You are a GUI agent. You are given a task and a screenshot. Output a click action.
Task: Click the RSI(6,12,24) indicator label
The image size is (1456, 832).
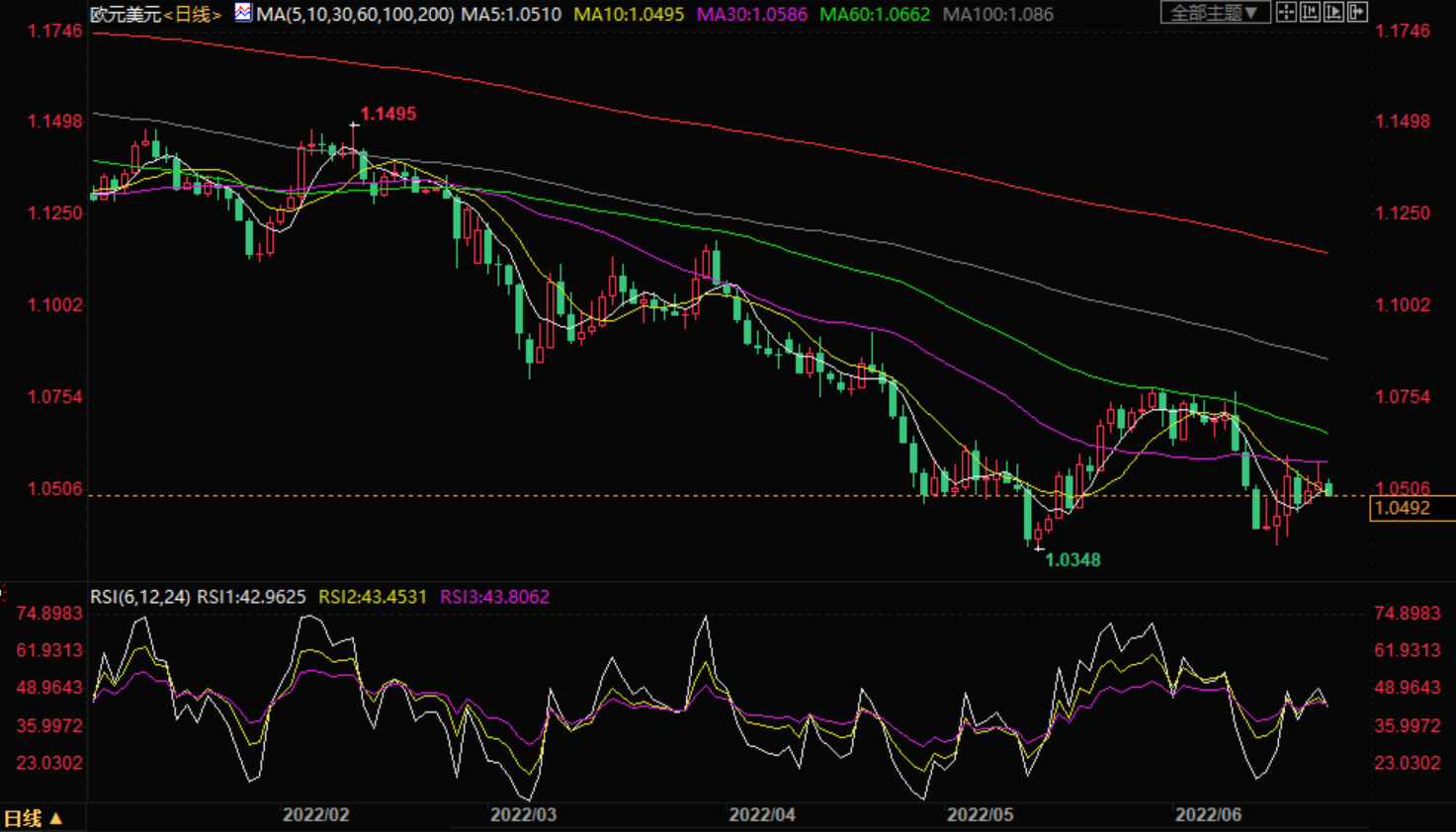click(139, 597)
